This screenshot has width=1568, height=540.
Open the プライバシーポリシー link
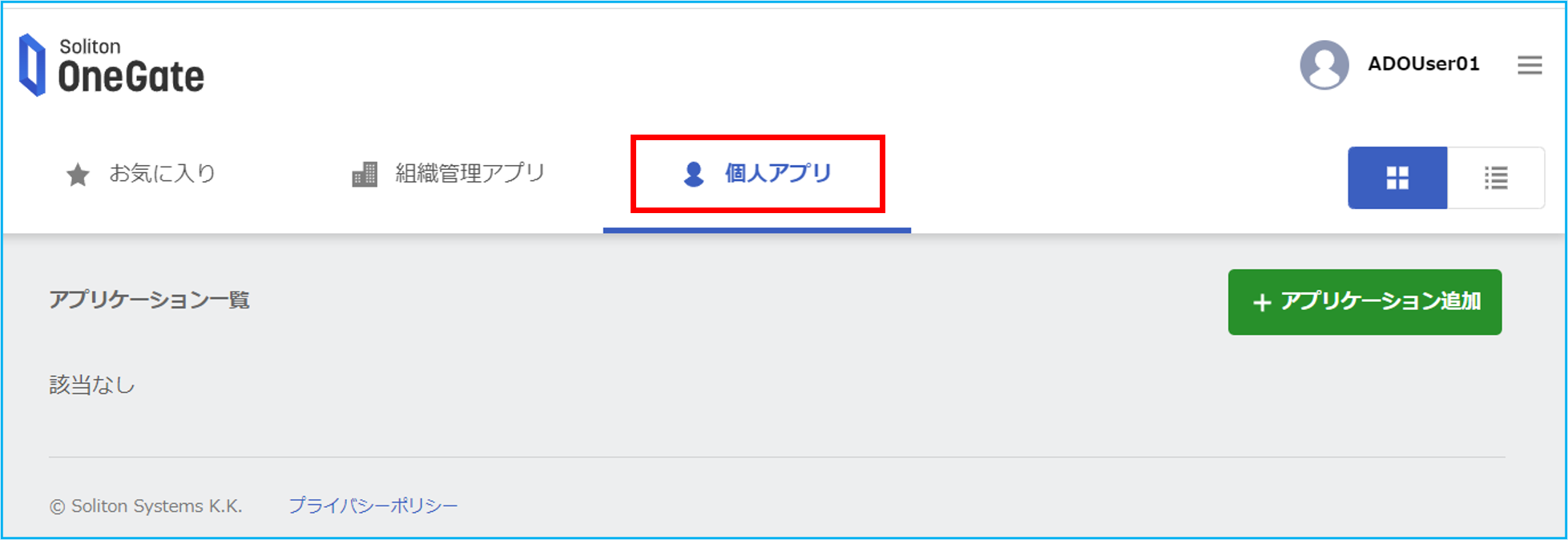[x=373, y=506]
